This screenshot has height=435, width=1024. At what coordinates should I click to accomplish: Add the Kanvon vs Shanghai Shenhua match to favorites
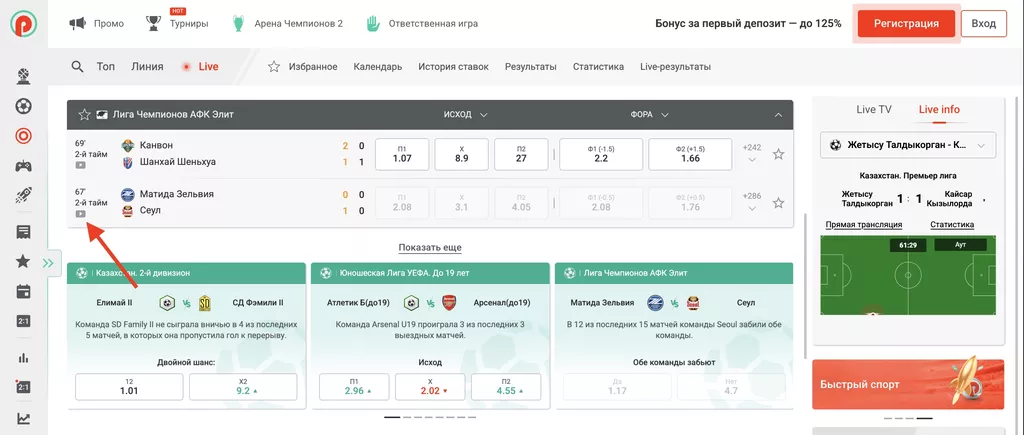778,154
